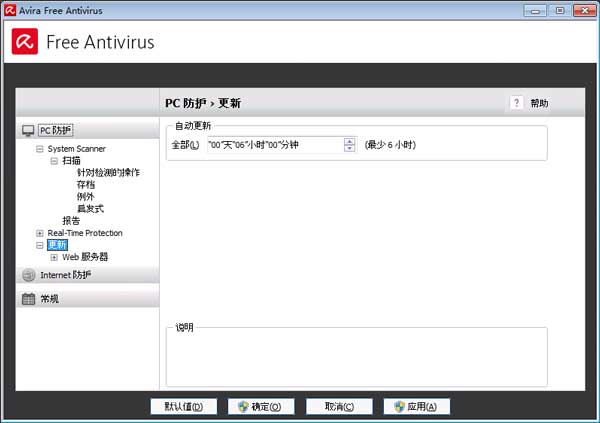Image resolution: width=600 pixels, height=423 pixels.
Task: Click the 帮助 help link
Action: [x=539, y=103]
